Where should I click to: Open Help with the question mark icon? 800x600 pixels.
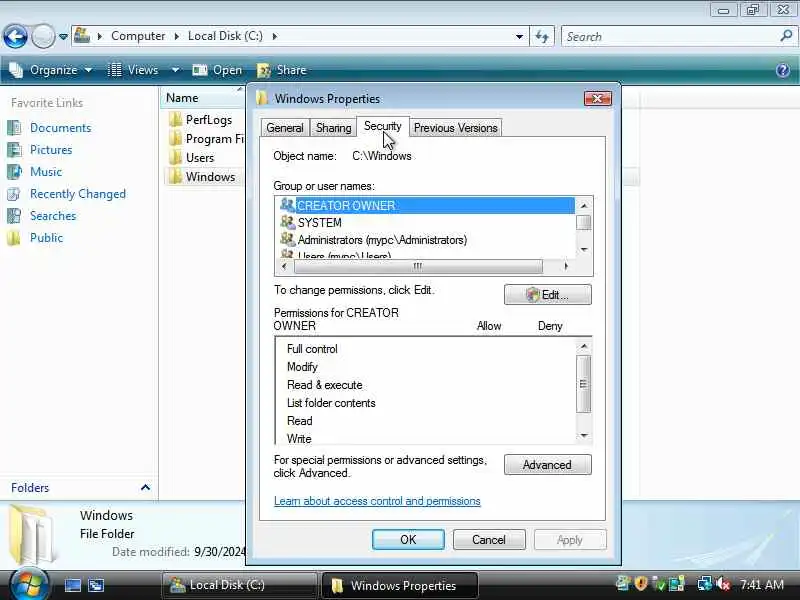click(x=783, y=70)
